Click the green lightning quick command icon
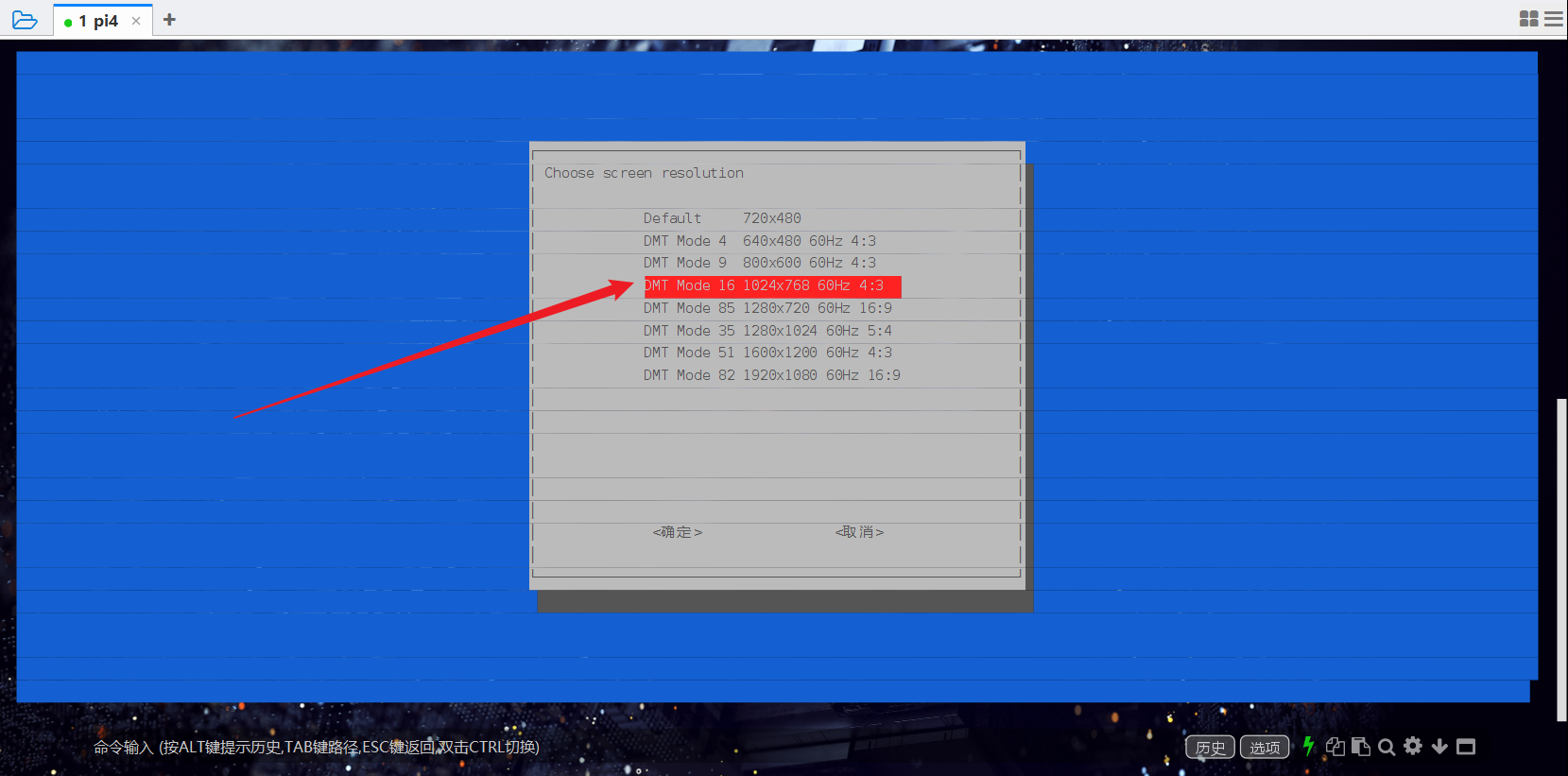Screen dimensions: 1568x776 click(x=1309, y=746)
